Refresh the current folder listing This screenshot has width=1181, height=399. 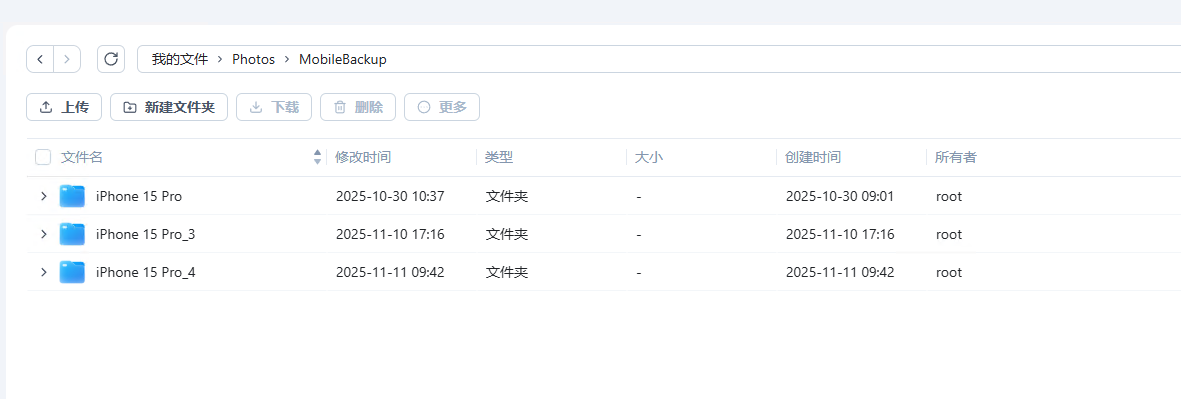[x=111, y=59]
